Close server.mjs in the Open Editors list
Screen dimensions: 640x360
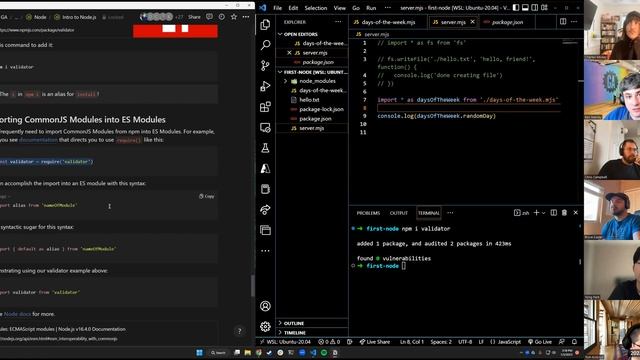click(289, 53)
